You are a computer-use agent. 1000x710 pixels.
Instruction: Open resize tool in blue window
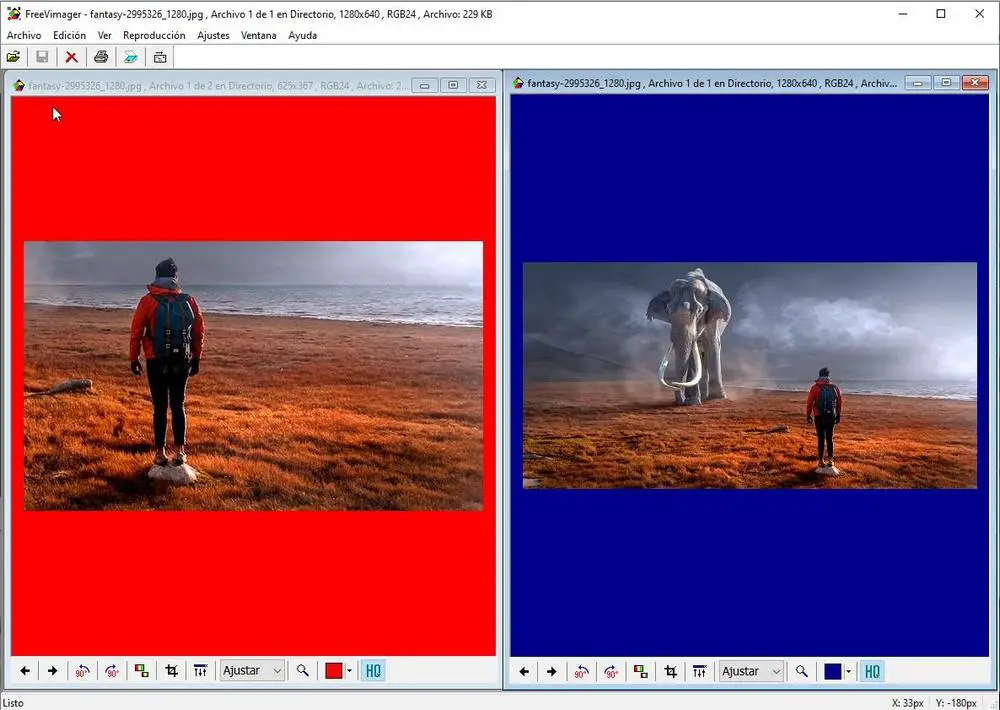click(x=640, y=671)
